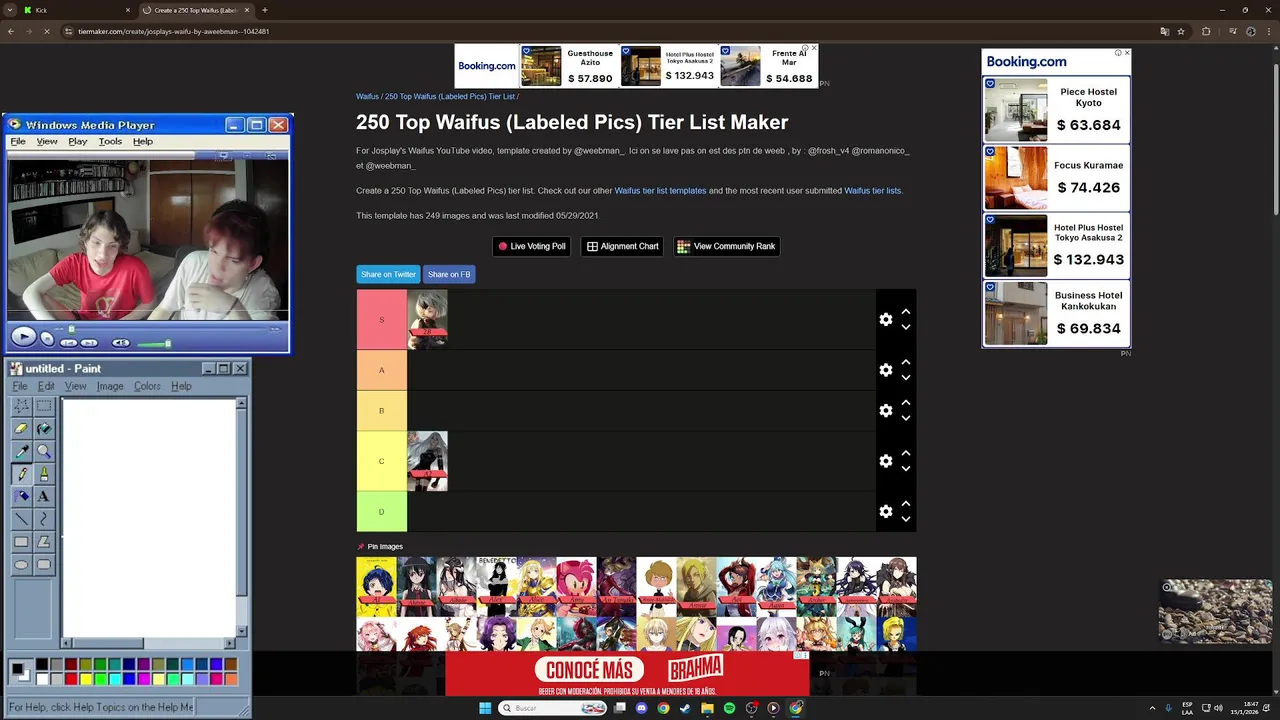
Task: Click Share on FB button
Action: (x=449, y=274)
